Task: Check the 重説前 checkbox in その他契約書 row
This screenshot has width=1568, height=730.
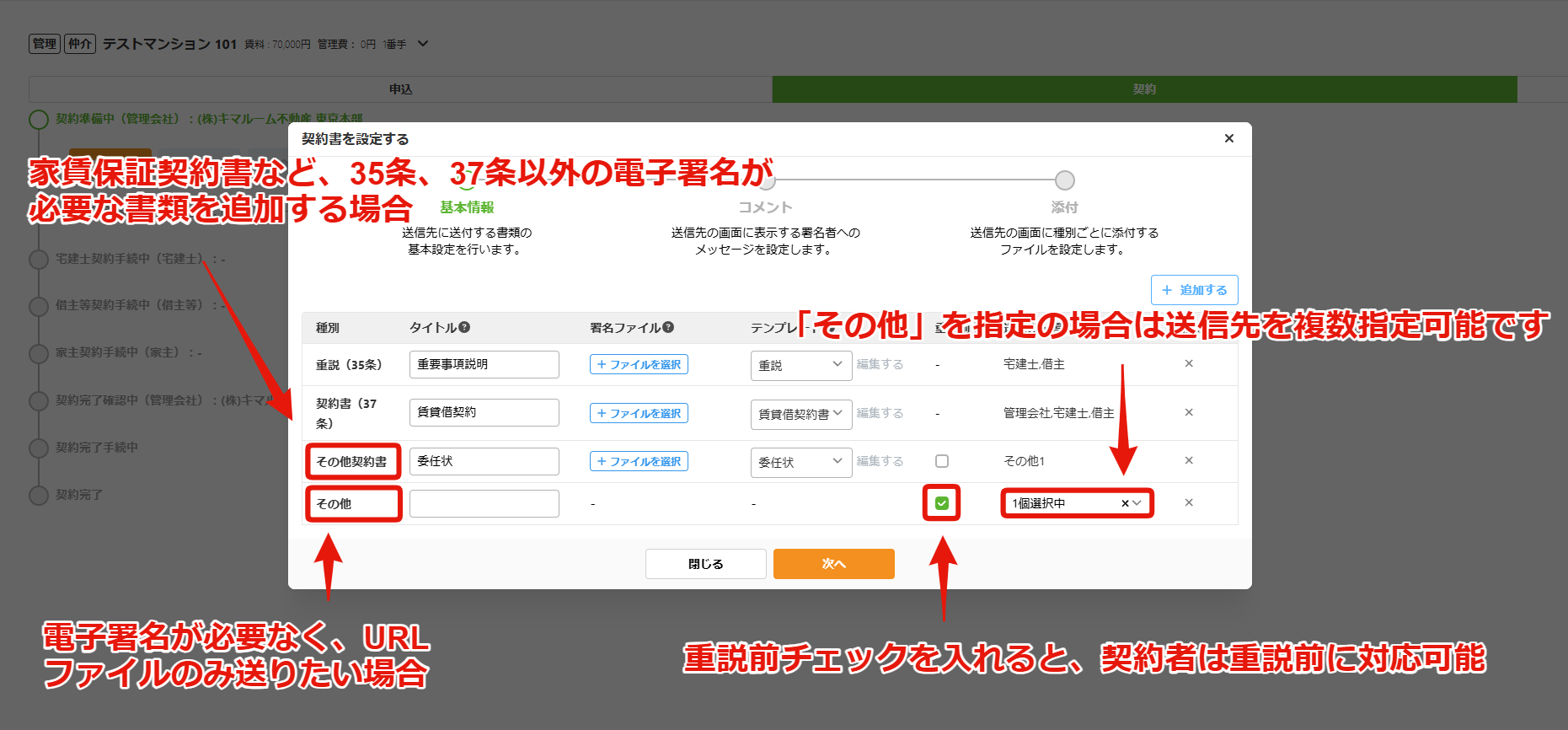Action: (x=942, y=461)
